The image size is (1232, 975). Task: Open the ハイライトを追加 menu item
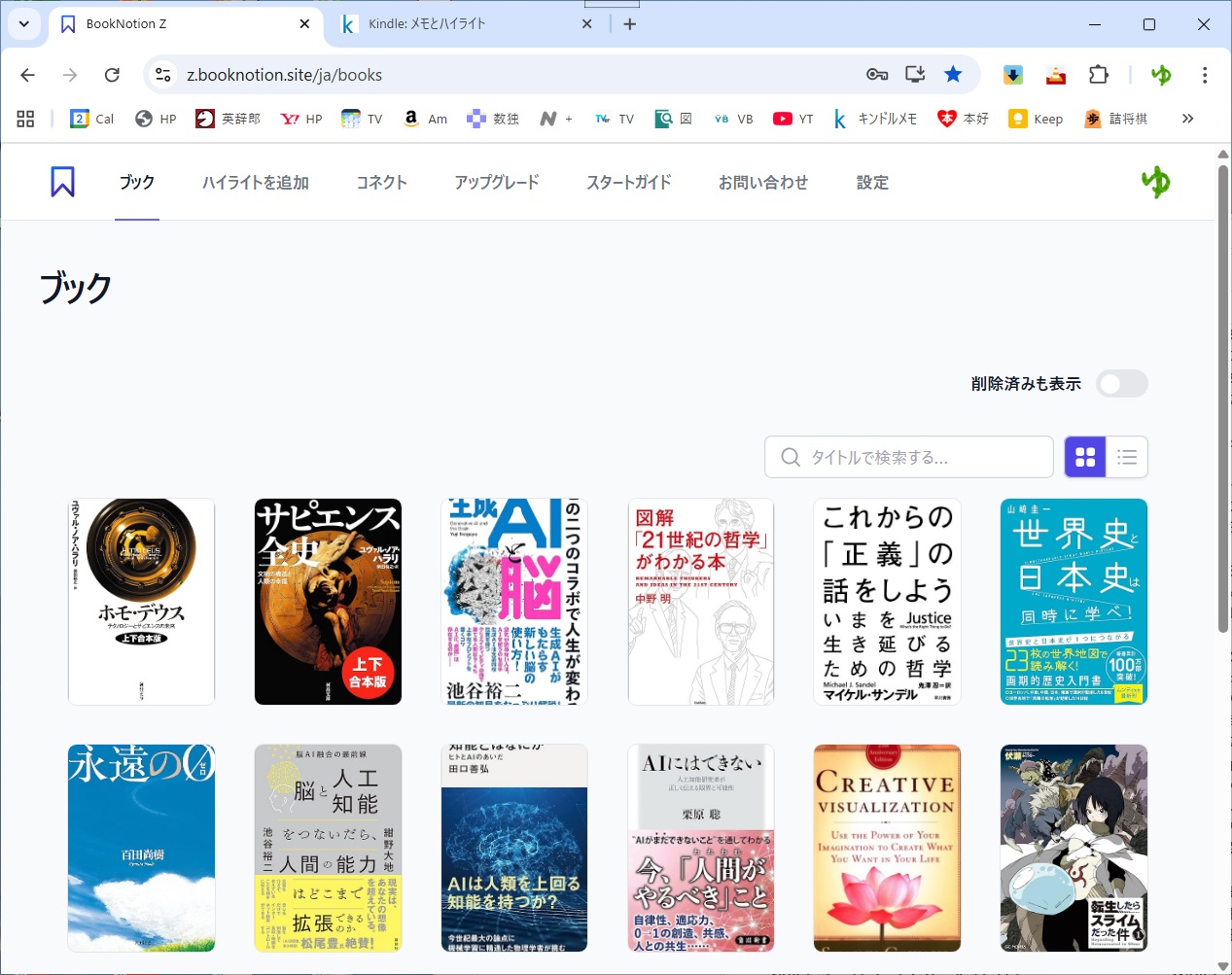tap(256, 183)
